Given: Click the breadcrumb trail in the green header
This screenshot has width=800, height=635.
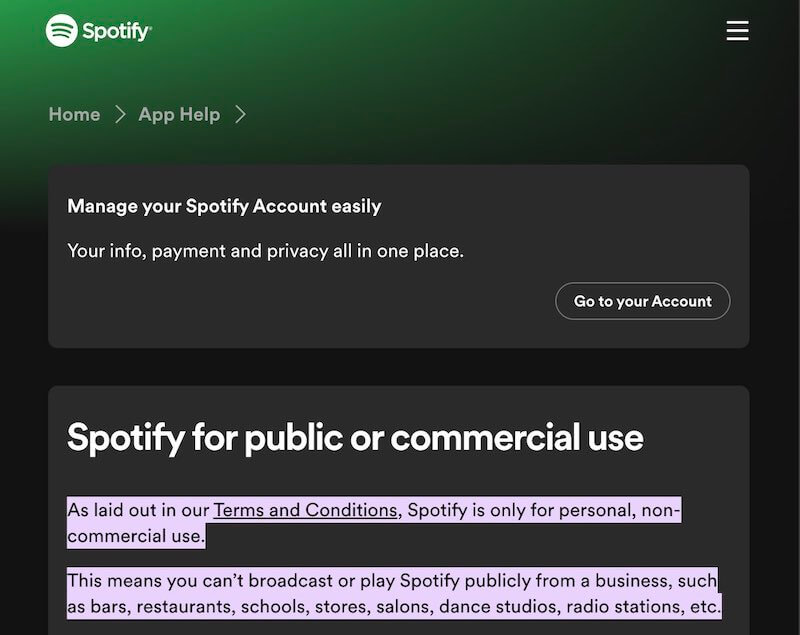Looking at the screenshot, I should click(x=150, y=114).
